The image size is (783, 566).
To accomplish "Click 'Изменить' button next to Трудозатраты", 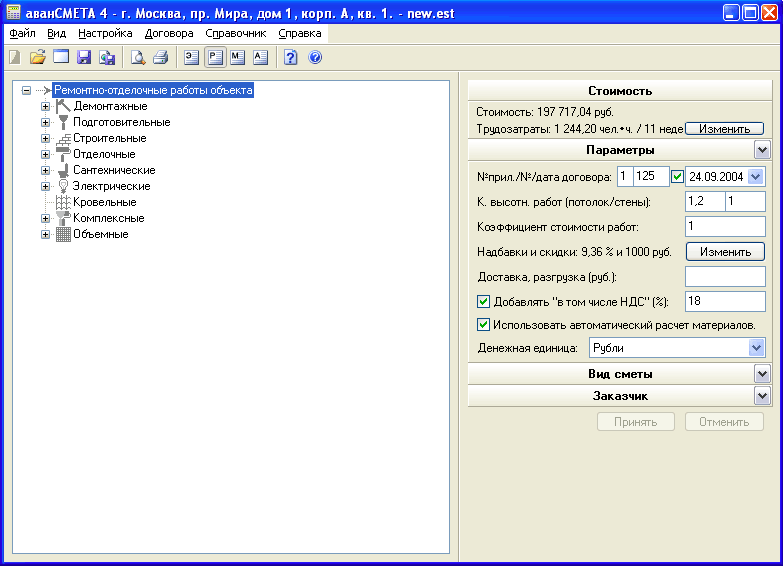I will (724, 129).
